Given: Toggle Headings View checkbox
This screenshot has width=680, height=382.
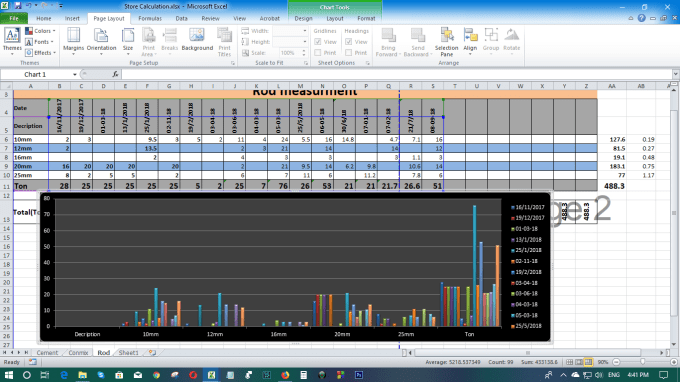Looking at the screenshot, I should tap(349, 42).
